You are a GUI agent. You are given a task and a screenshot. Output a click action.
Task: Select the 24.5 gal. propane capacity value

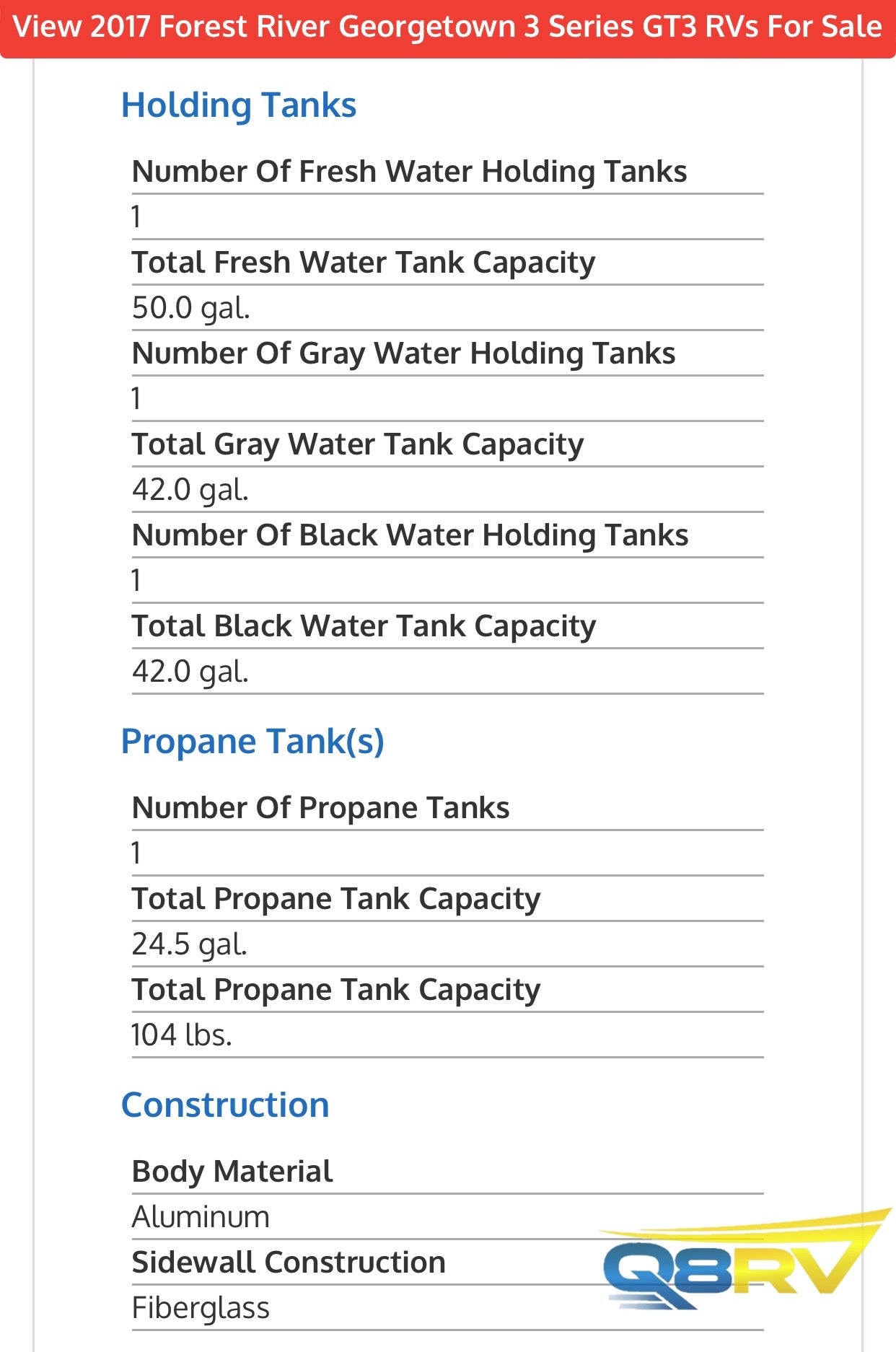tap(190, 944)
